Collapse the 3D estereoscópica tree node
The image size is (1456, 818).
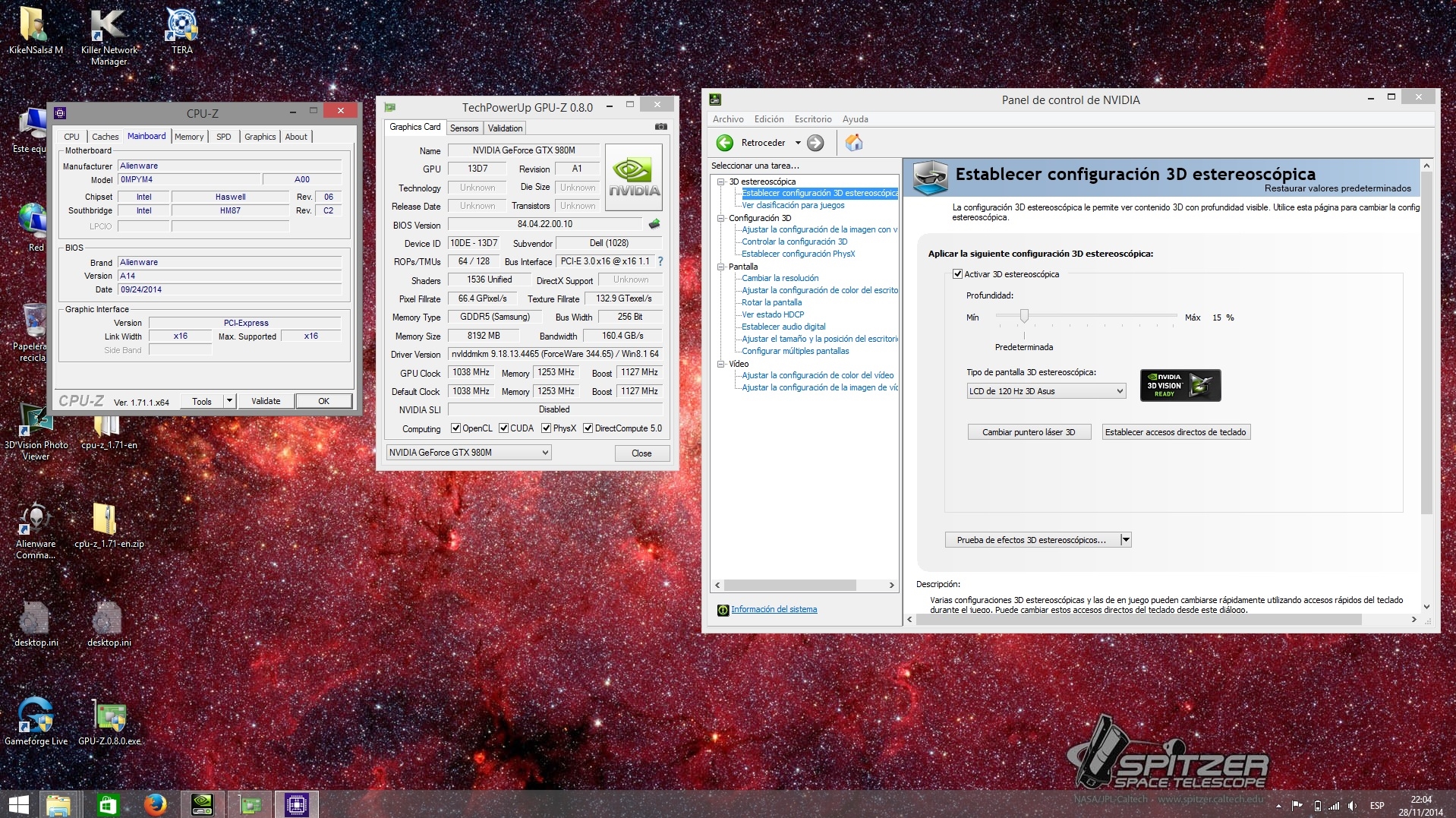pyautogui.click(x=721, y=182)
